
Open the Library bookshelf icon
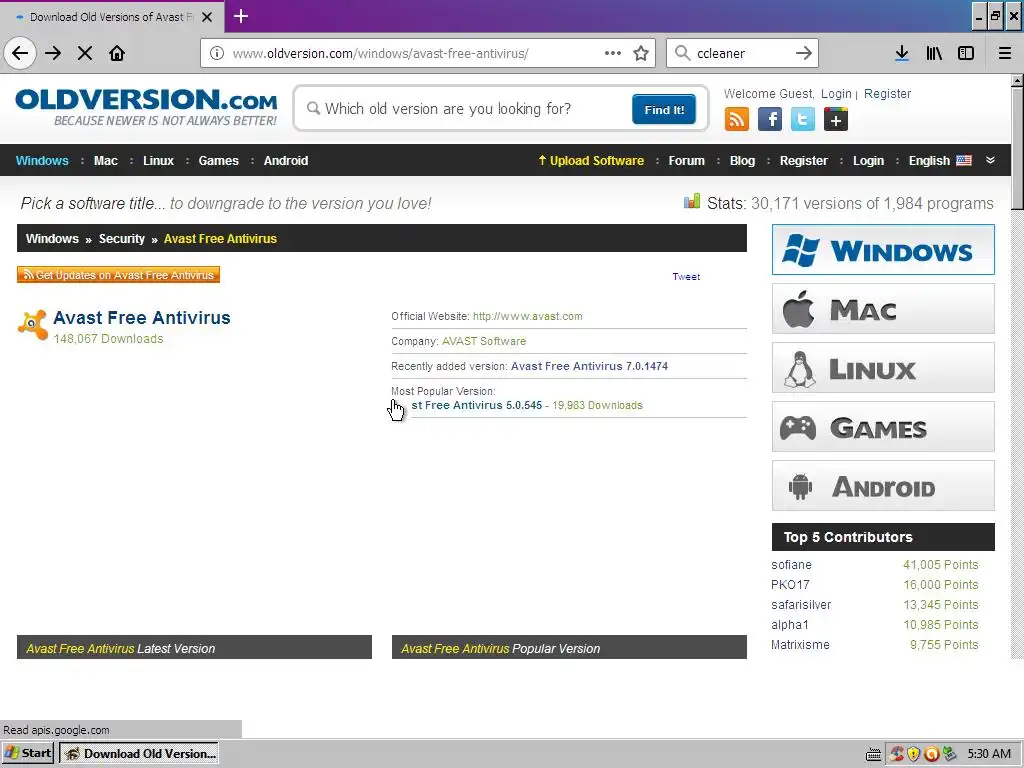point(934,53)
